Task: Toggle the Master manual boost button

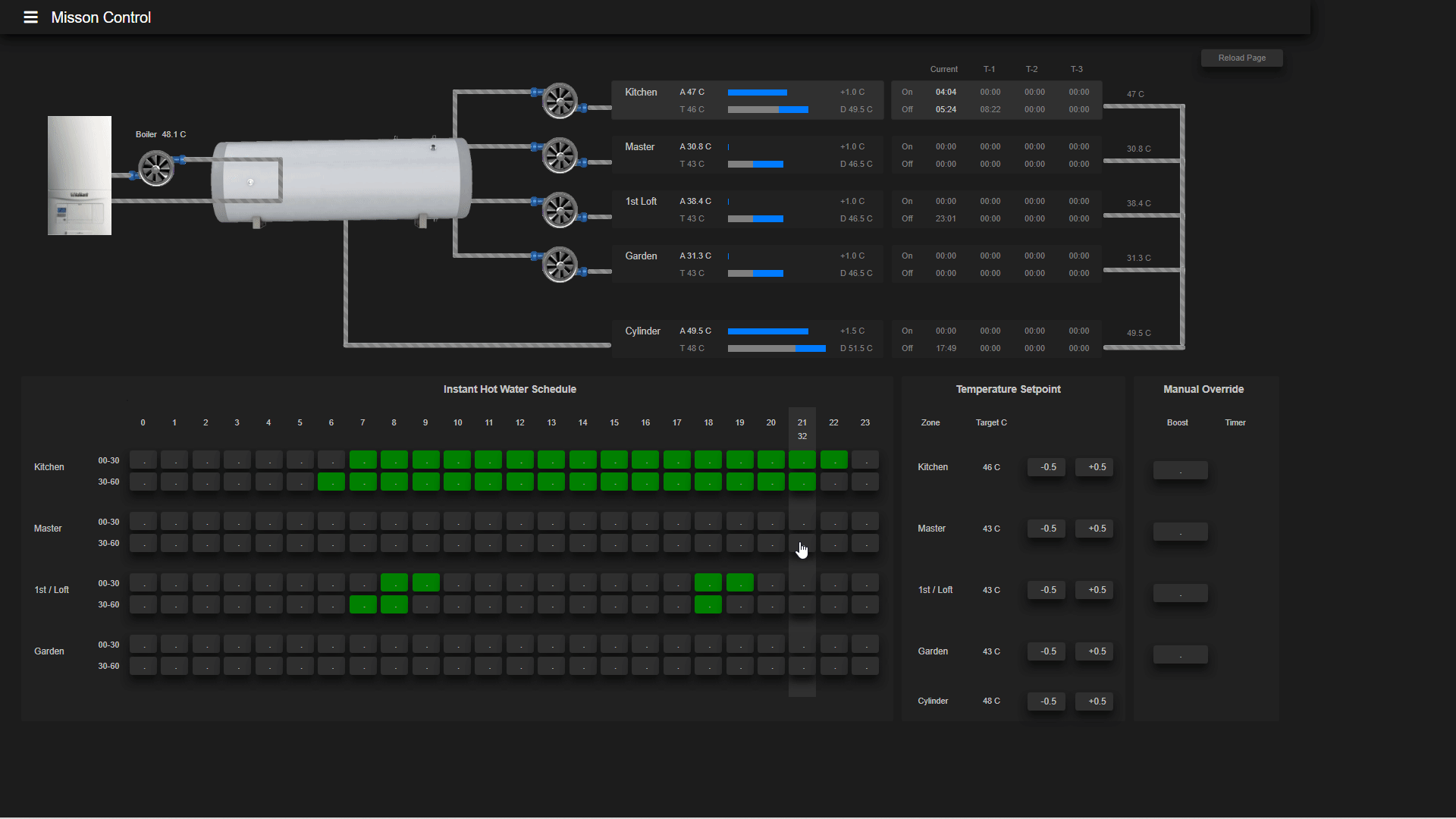Action: 1181,532
